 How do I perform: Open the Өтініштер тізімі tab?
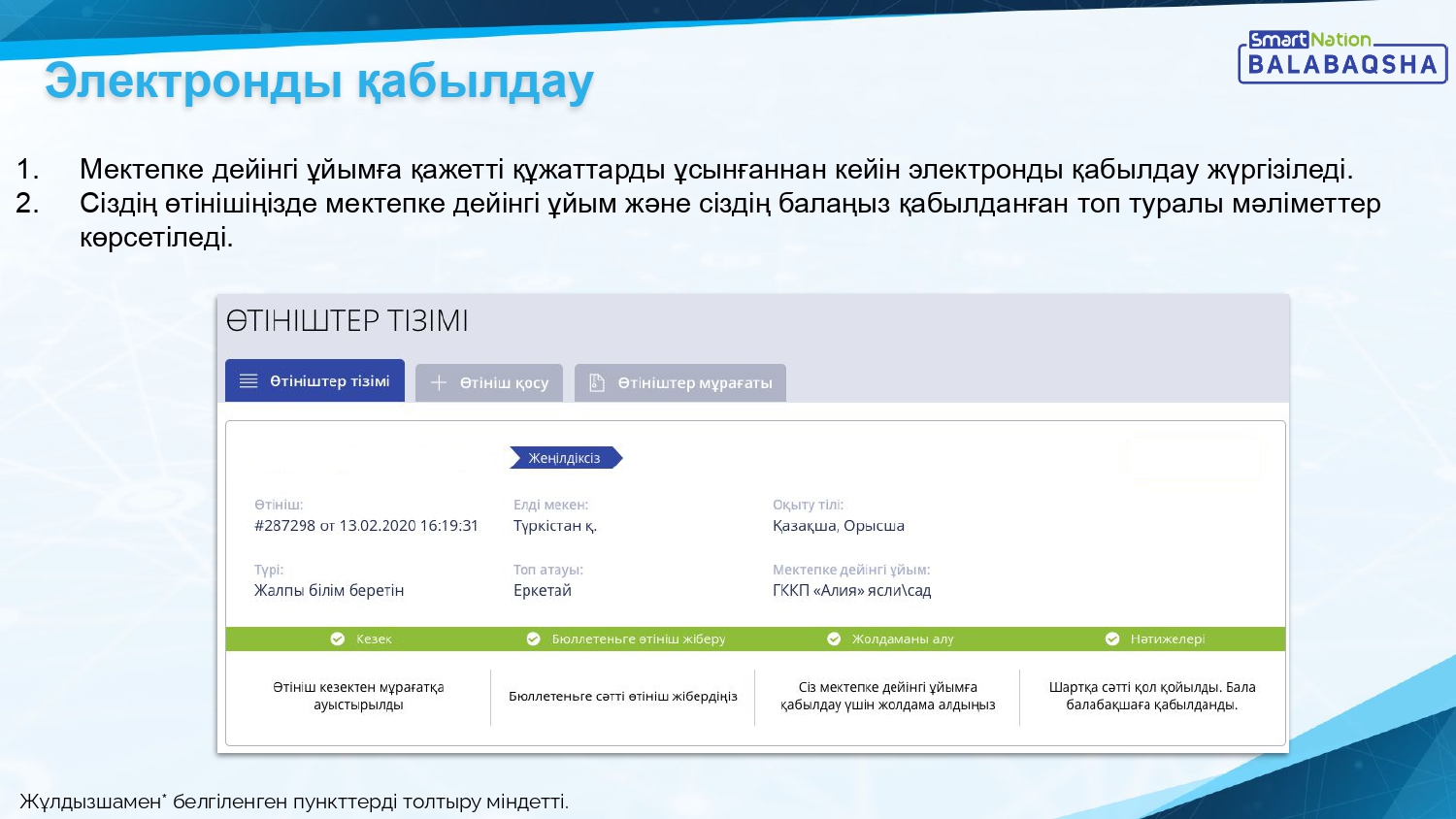coord(314,380)
